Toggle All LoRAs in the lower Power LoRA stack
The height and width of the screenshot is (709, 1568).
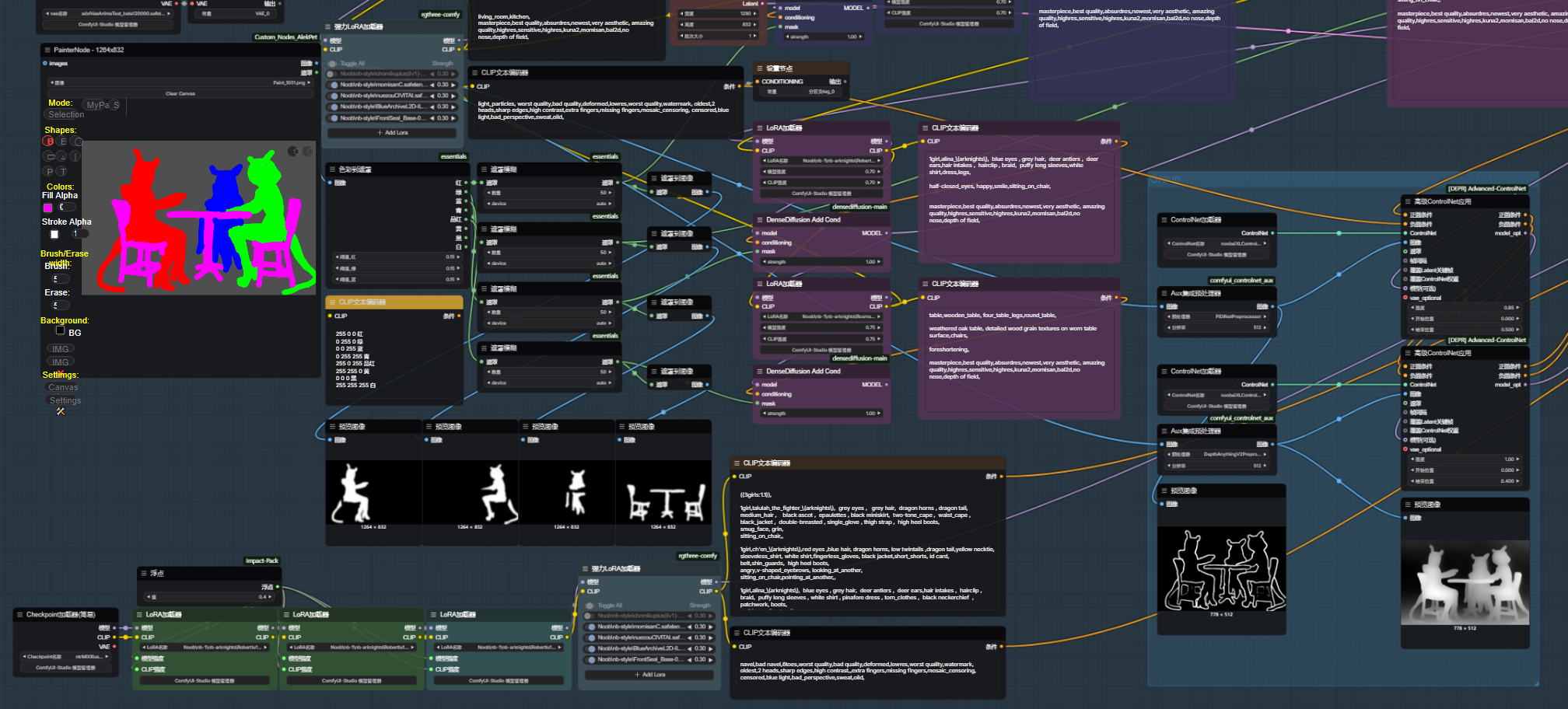click(590, 606)
